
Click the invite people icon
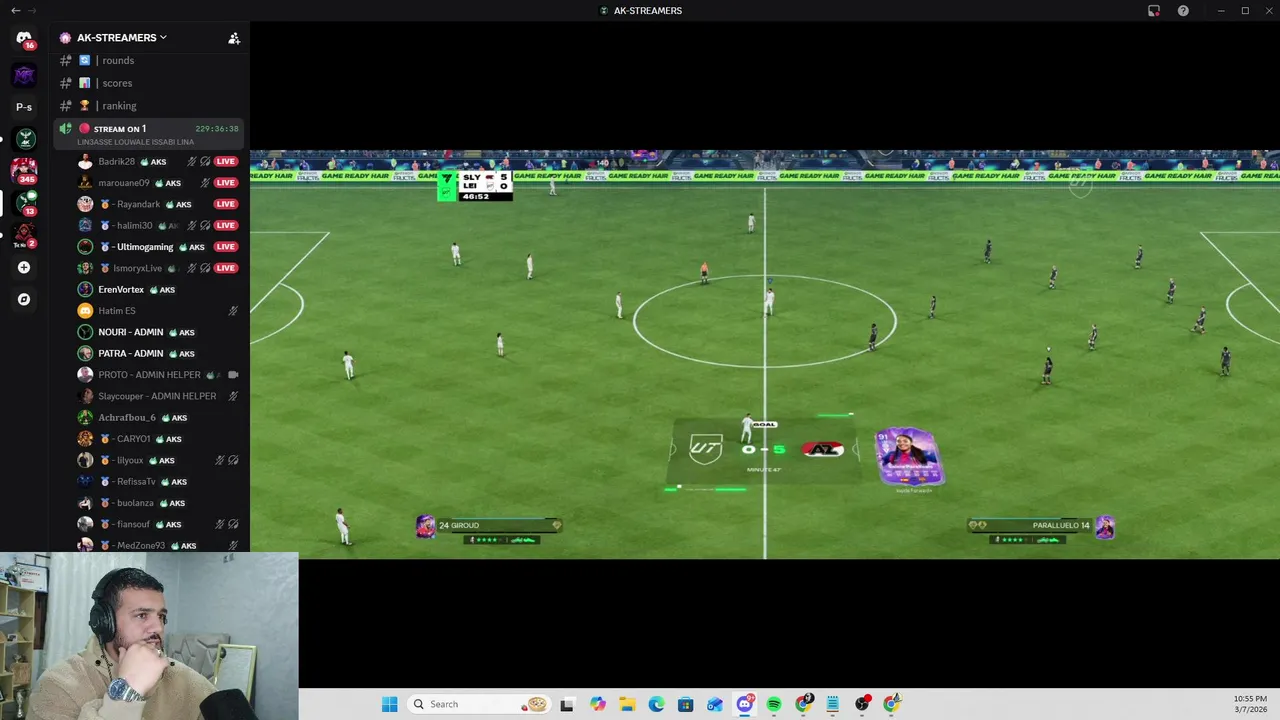[x=234, y=38]
